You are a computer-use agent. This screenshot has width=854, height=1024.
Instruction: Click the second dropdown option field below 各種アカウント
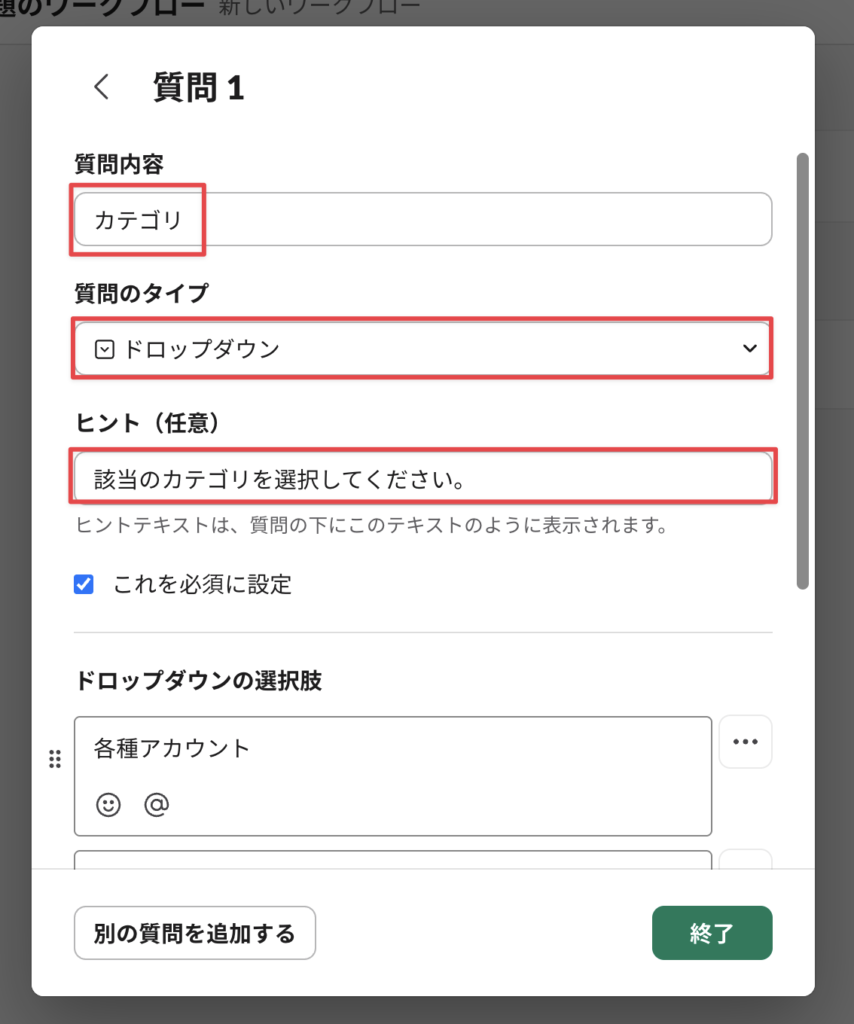point(392,859)
